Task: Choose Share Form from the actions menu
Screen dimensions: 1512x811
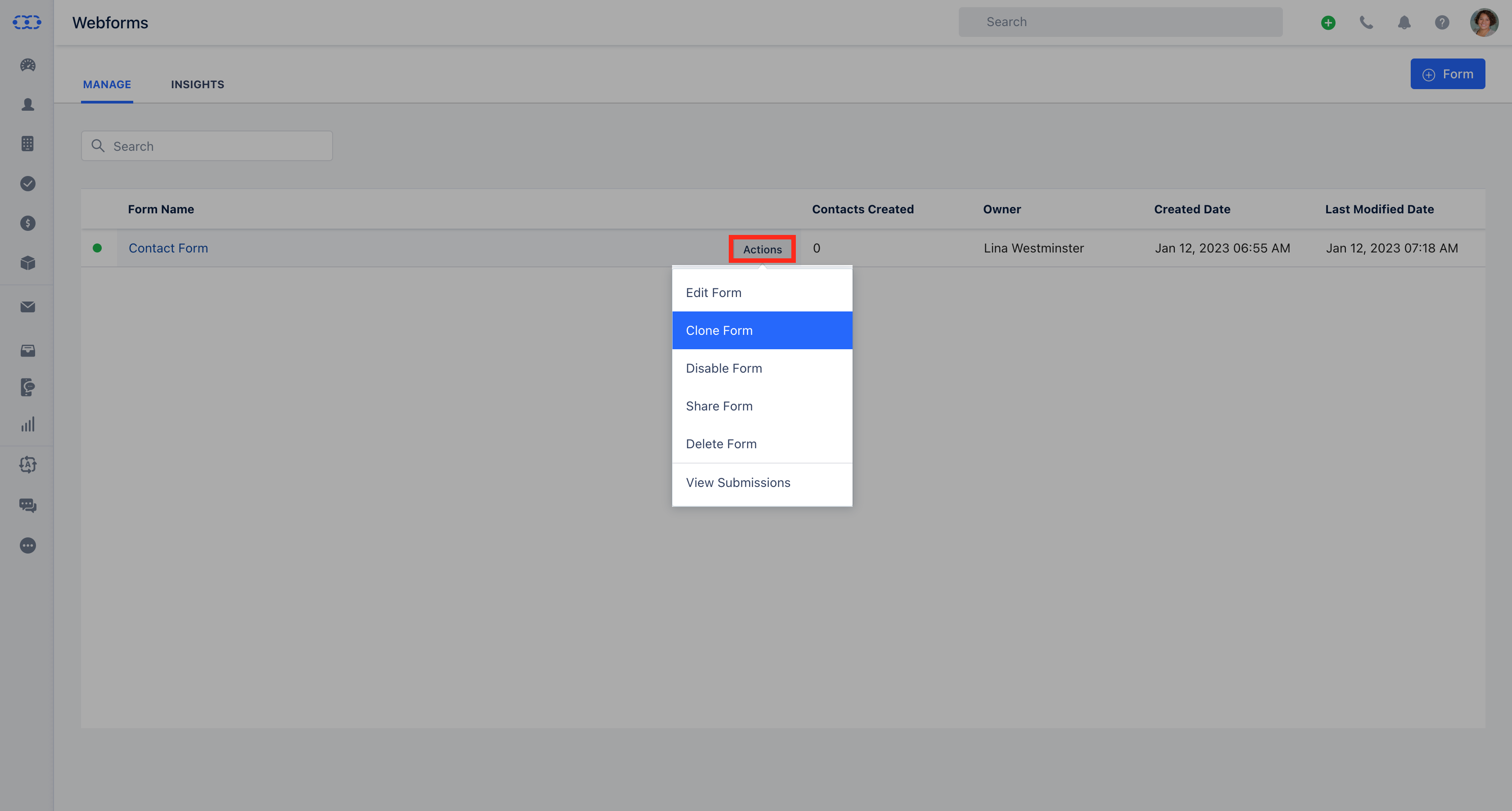Action: 762,406
